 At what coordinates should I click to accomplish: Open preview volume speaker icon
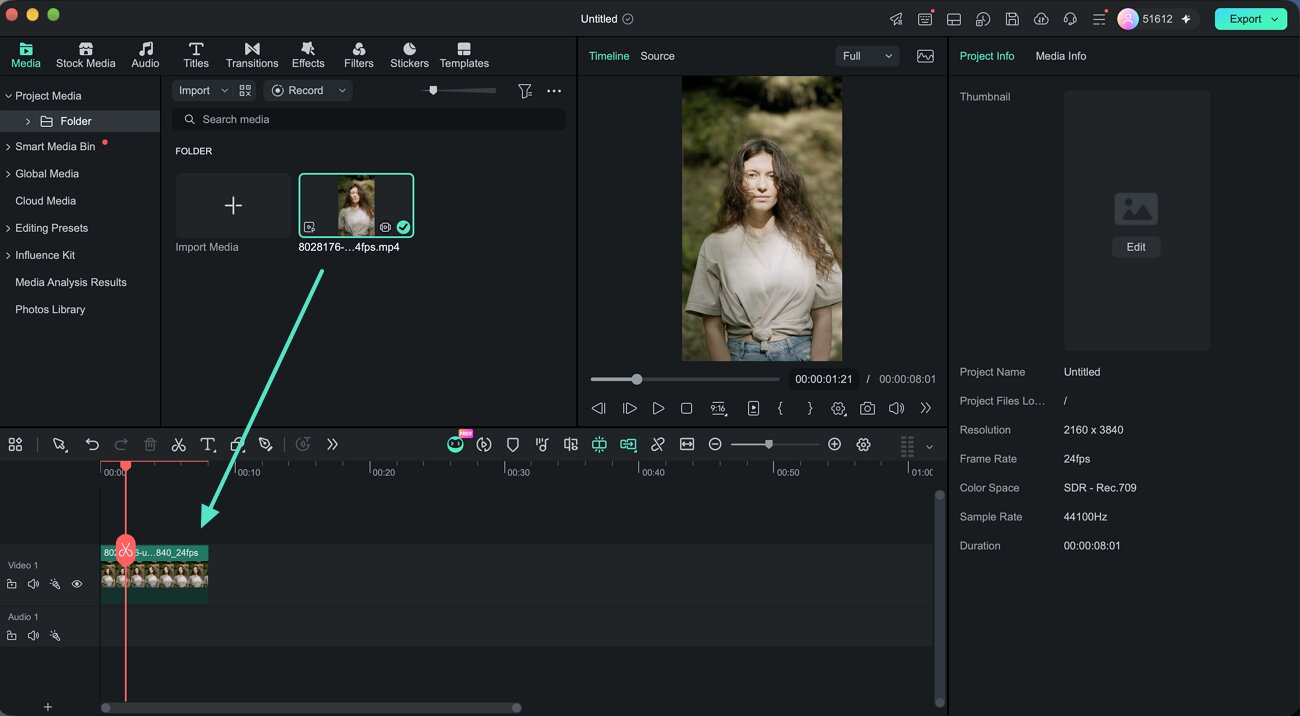coord(896,408)
